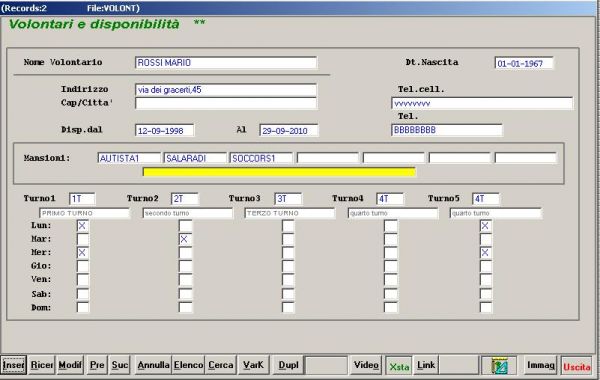
Task: Open the Elenco list button
Action: pyautogui.click(x=188, y=365)
